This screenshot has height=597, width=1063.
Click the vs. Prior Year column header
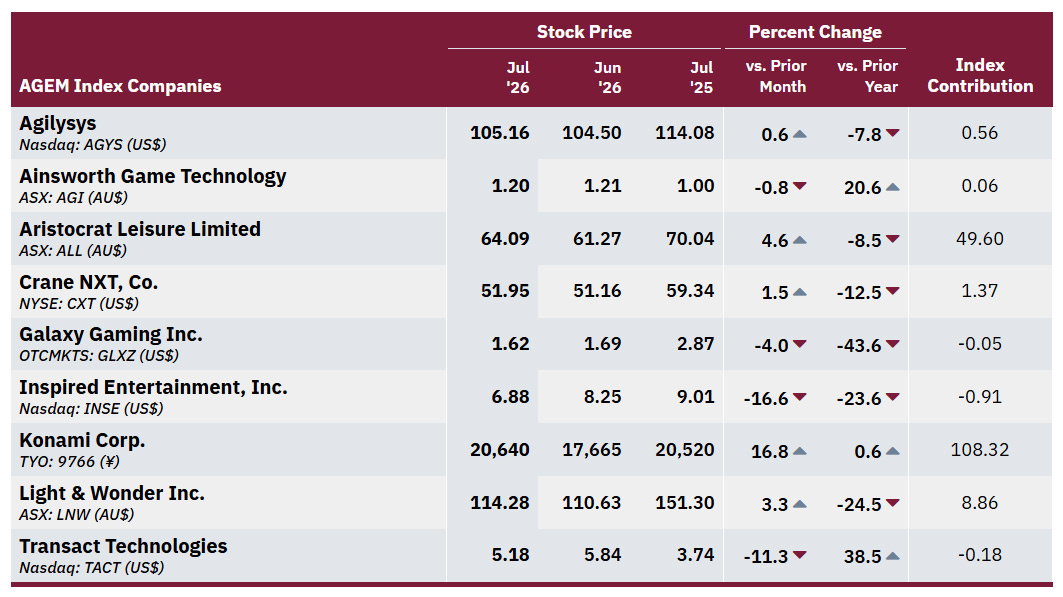click(x=867, y=76)
